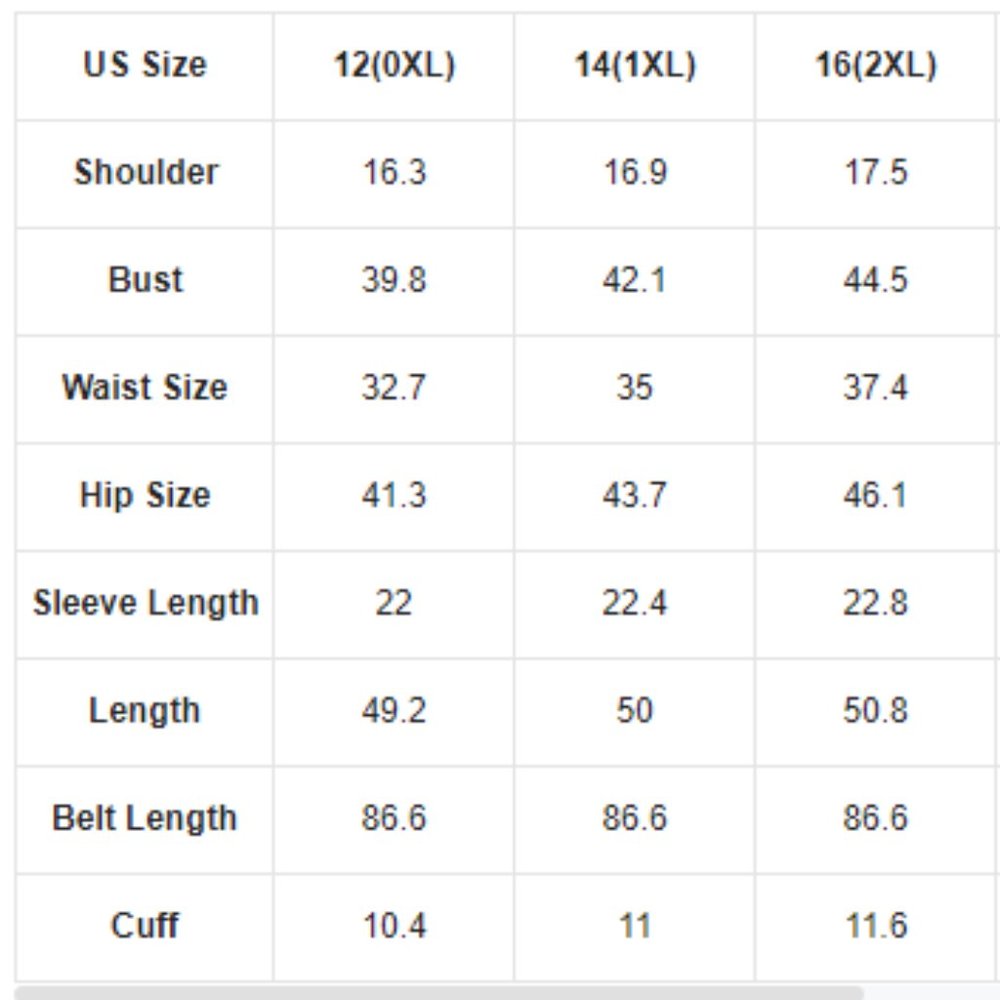The width and height of the screenshot is (1000, 1000).
Task: Select the 14(1XL) column header
Action: tap(635, 66)
